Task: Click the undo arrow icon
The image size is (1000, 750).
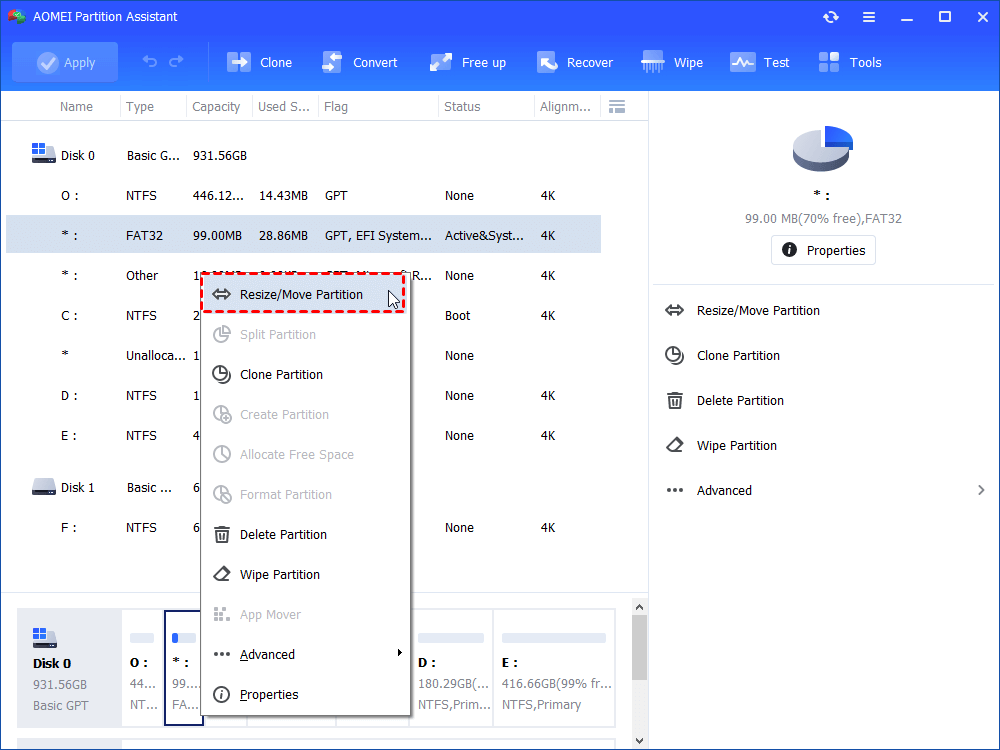Action: [150, 62]
